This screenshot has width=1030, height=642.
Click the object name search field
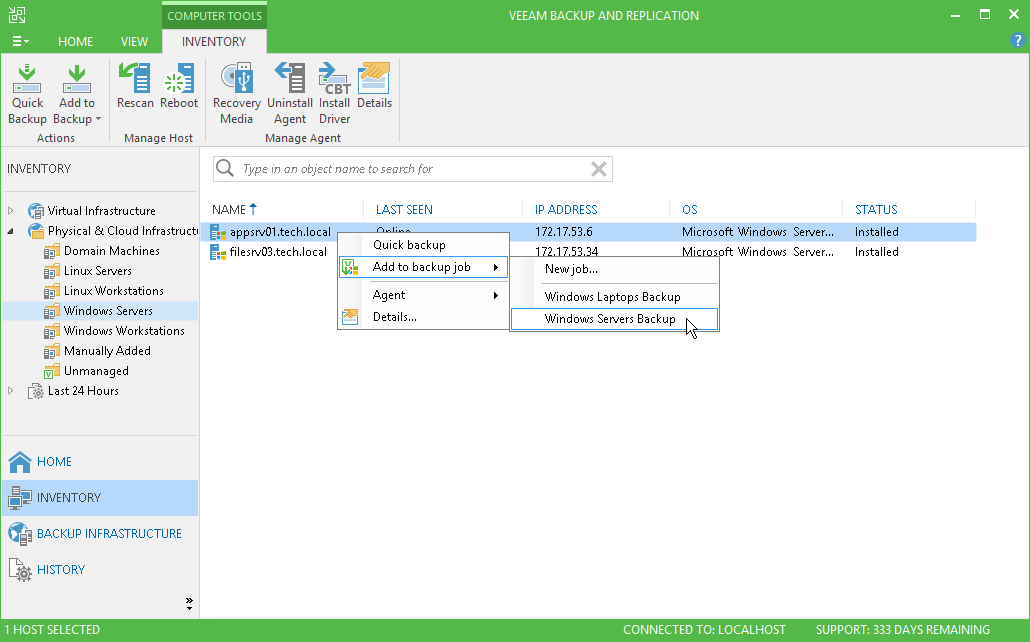(x=414, y=169)
